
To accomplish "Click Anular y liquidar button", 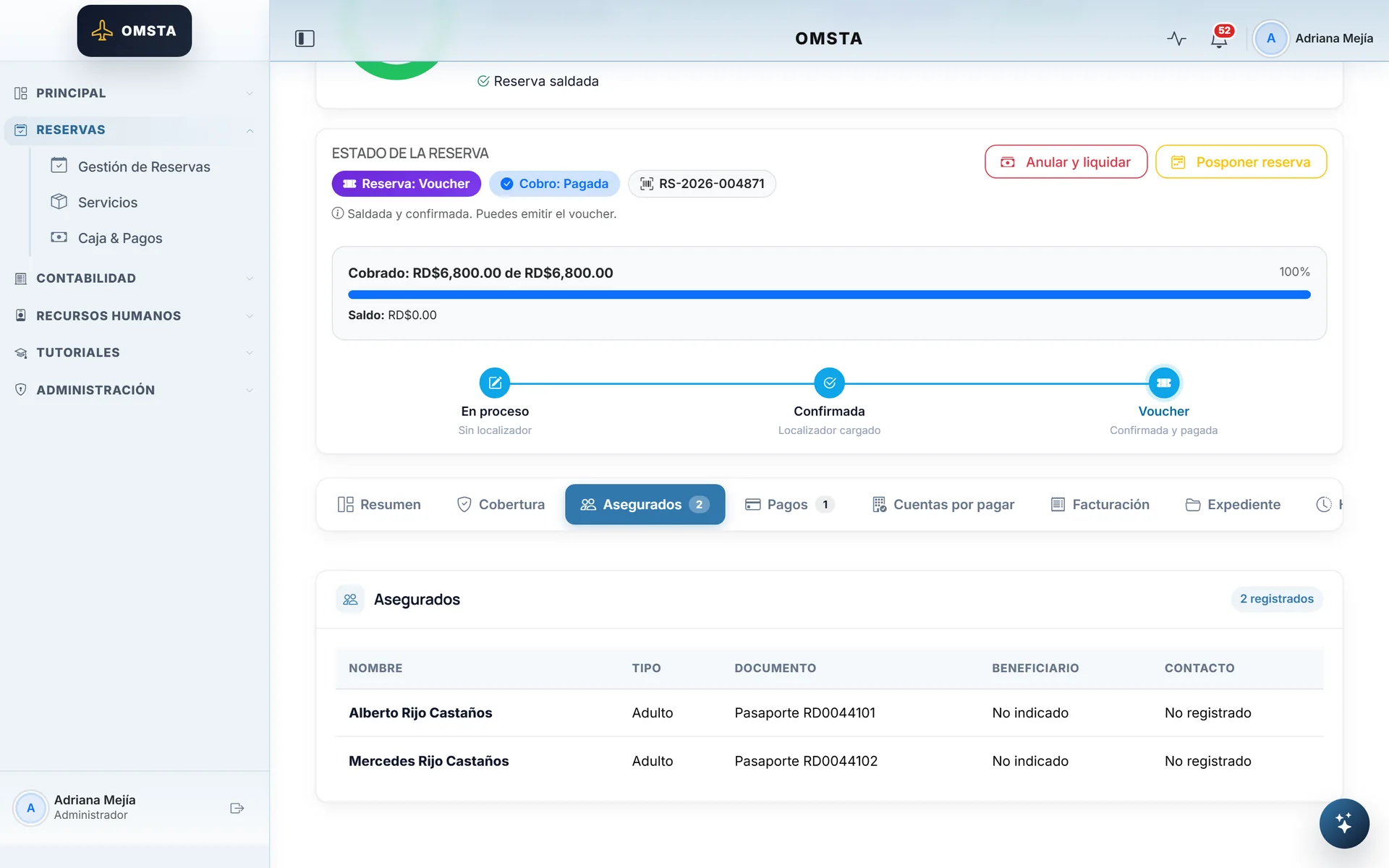I will pos(1066,162).
